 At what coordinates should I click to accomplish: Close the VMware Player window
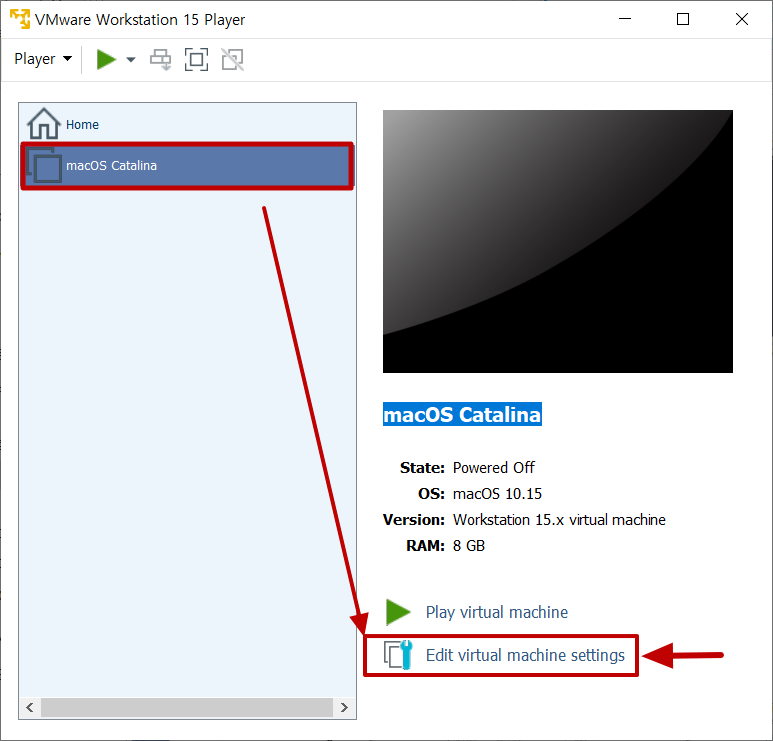741,19
